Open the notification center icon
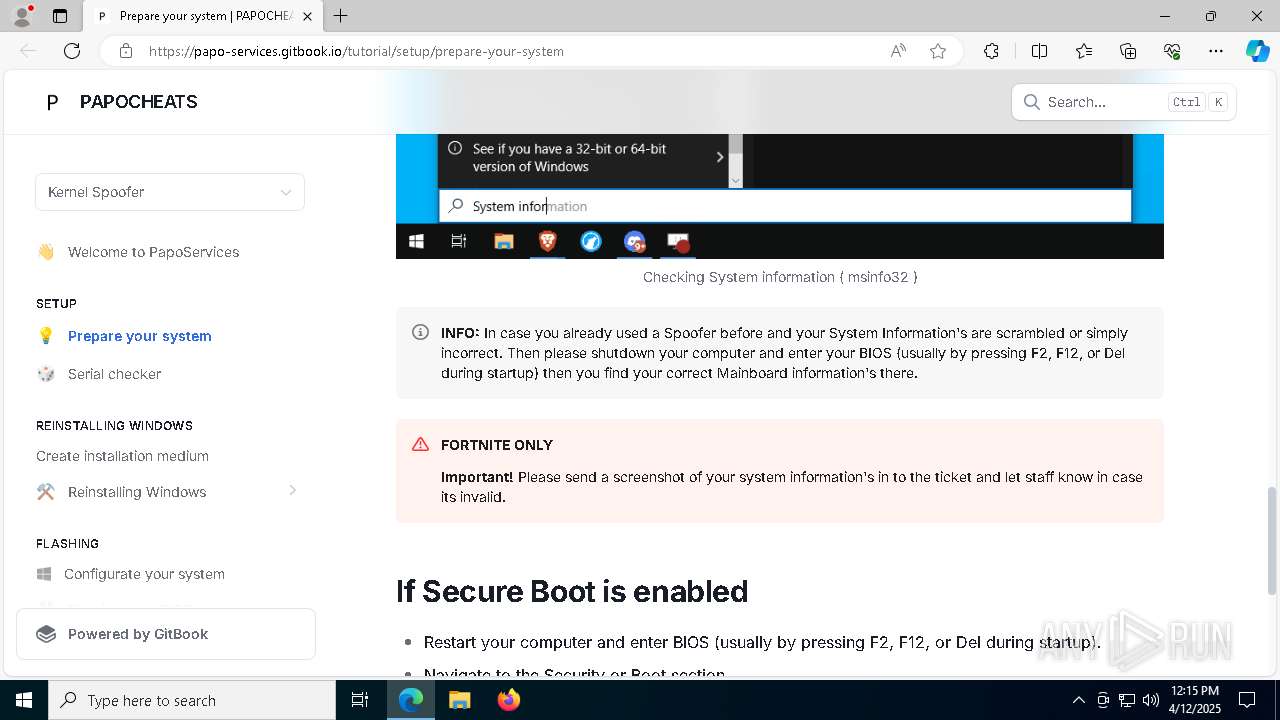This screenshot has height=720, width=1280. click(x=1247, y=700)
